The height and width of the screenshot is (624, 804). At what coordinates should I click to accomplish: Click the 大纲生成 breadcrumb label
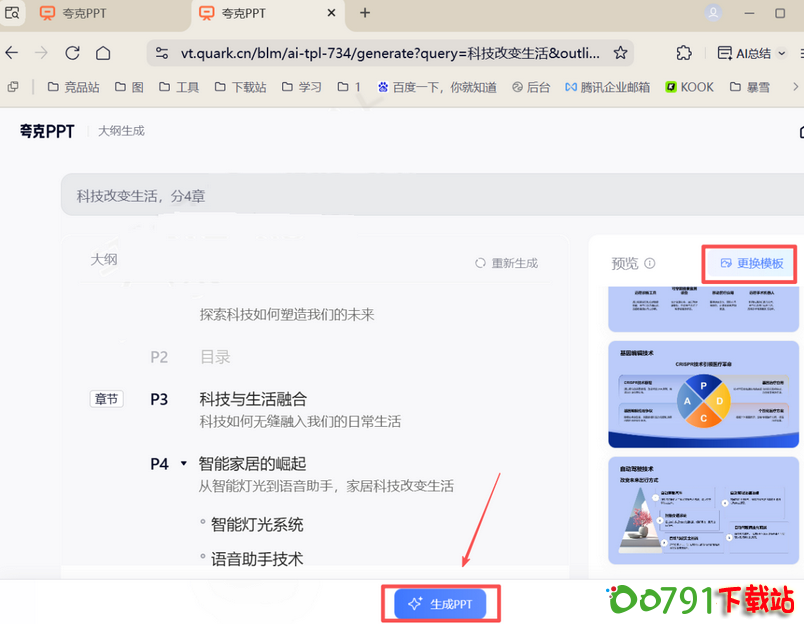pos(121,131)
